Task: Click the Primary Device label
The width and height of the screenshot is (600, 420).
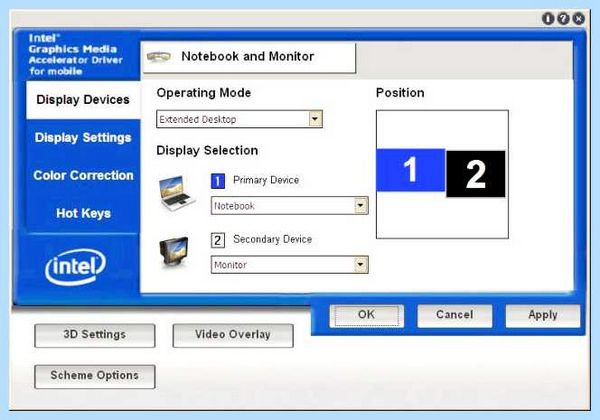Action: (x=266, y=180)
